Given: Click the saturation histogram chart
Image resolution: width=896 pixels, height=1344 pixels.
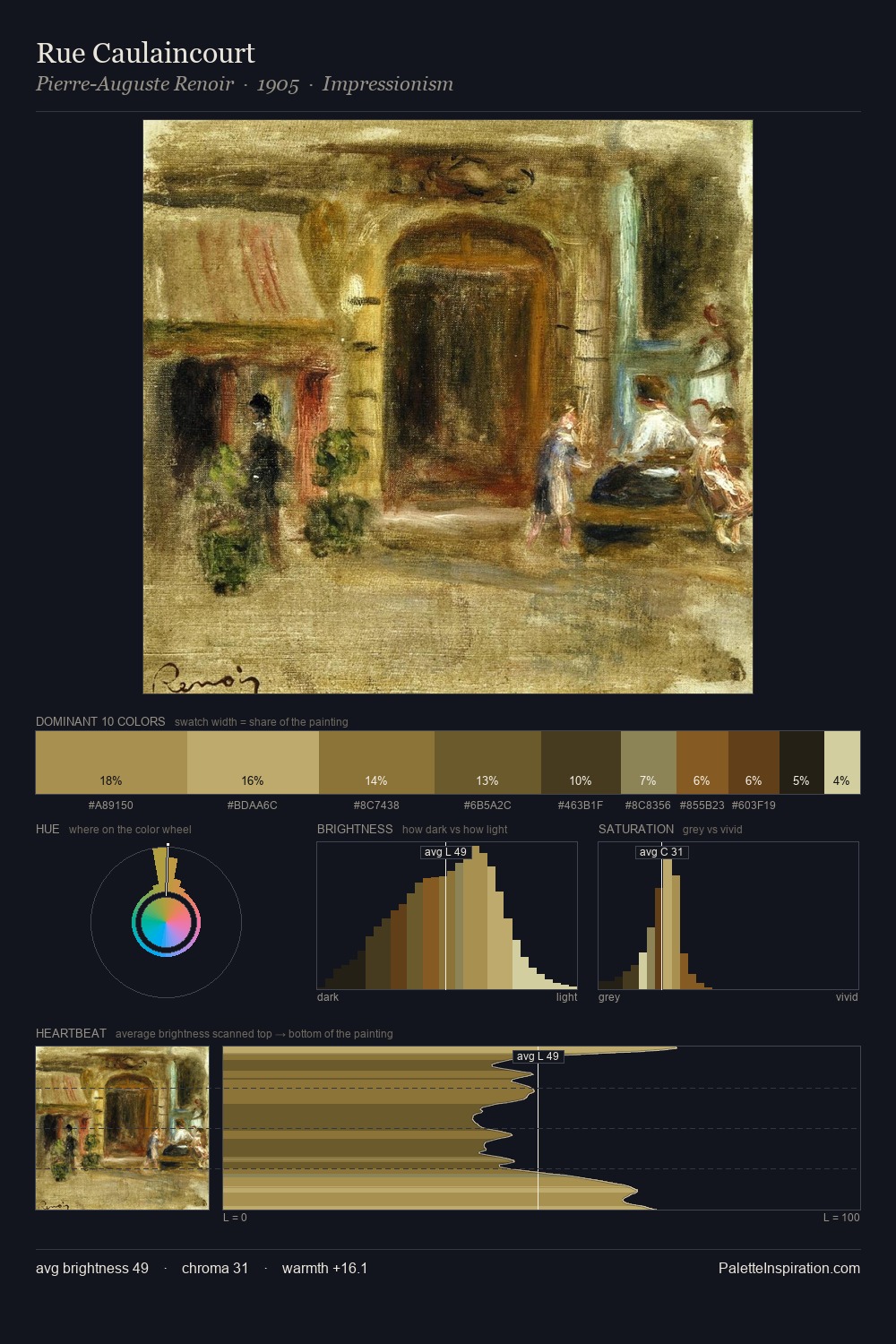Looking at the screenshot, I should point(728,916).
